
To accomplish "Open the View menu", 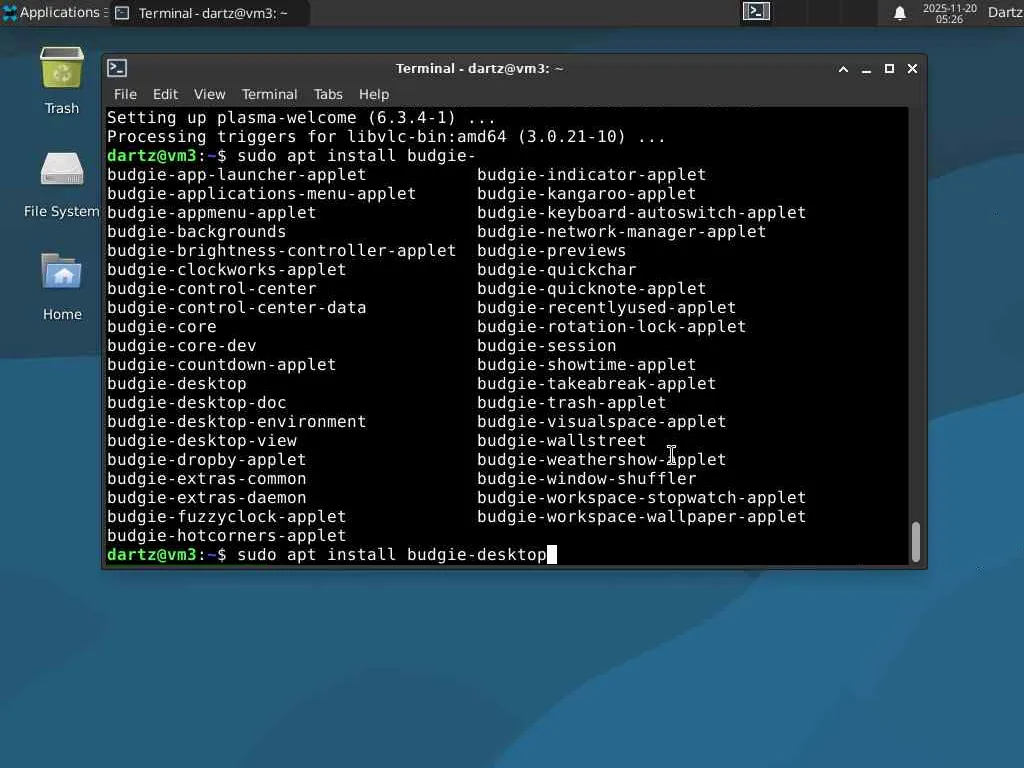I will click(210, 94).
